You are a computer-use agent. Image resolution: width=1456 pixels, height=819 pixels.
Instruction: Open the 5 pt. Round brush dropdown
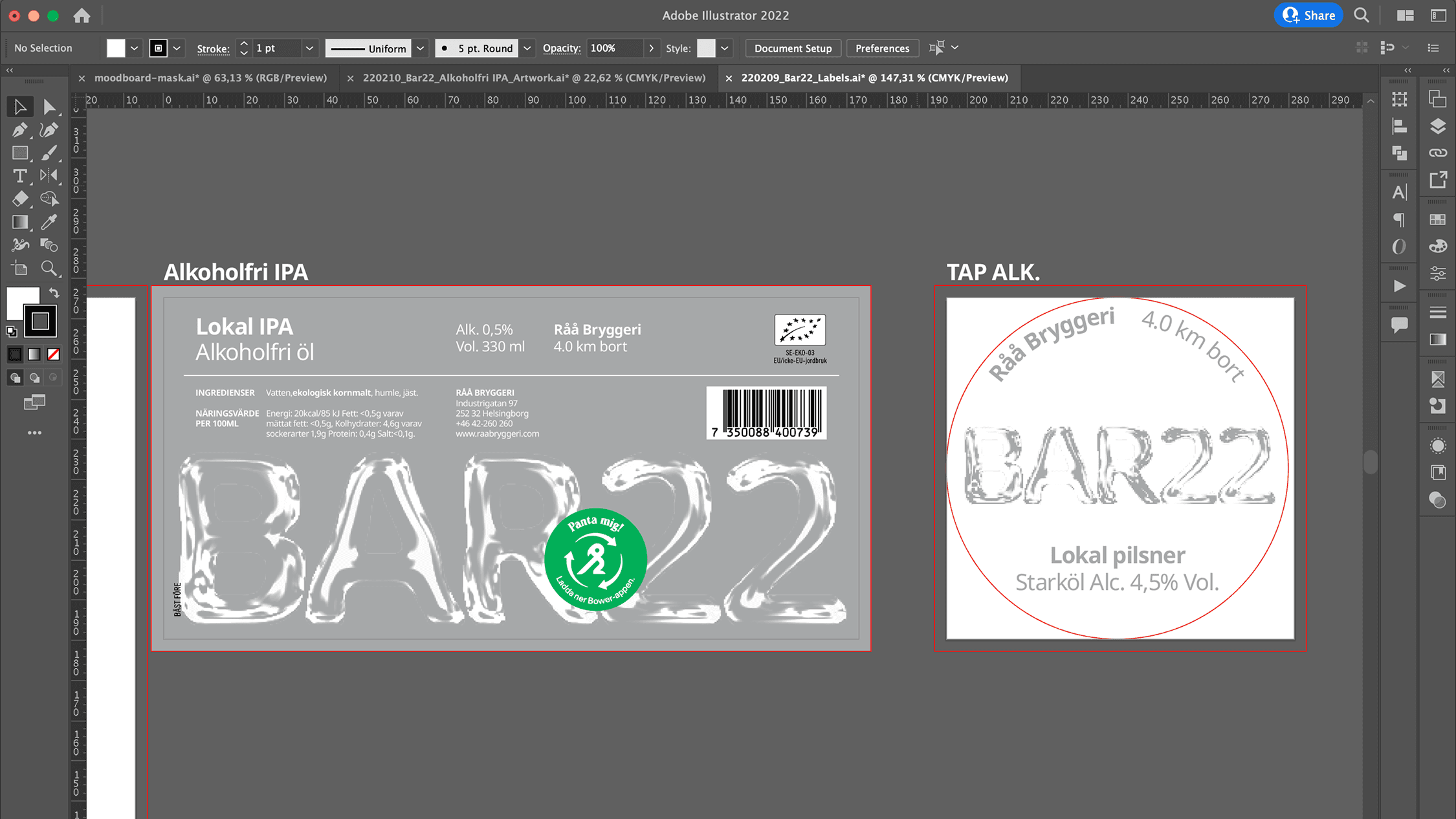pos(527,49)
